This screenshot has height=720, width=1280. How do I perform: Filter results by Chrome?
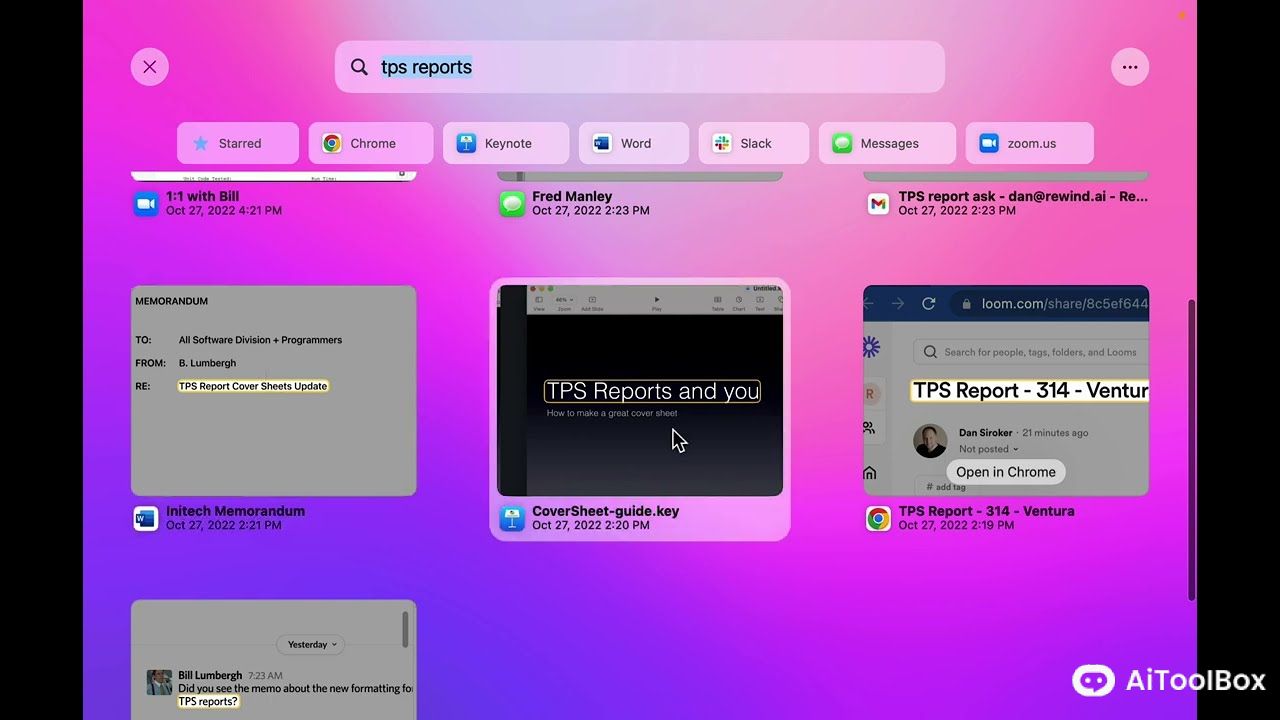[371, 143]
